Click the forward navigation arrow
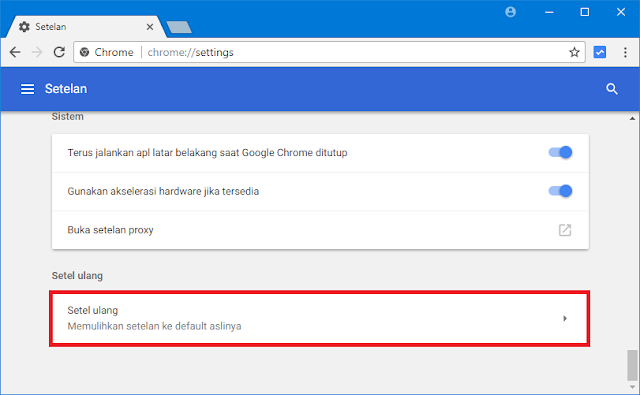Image resolution: width=640 pixels, height=395 pixels. [37, 52]
